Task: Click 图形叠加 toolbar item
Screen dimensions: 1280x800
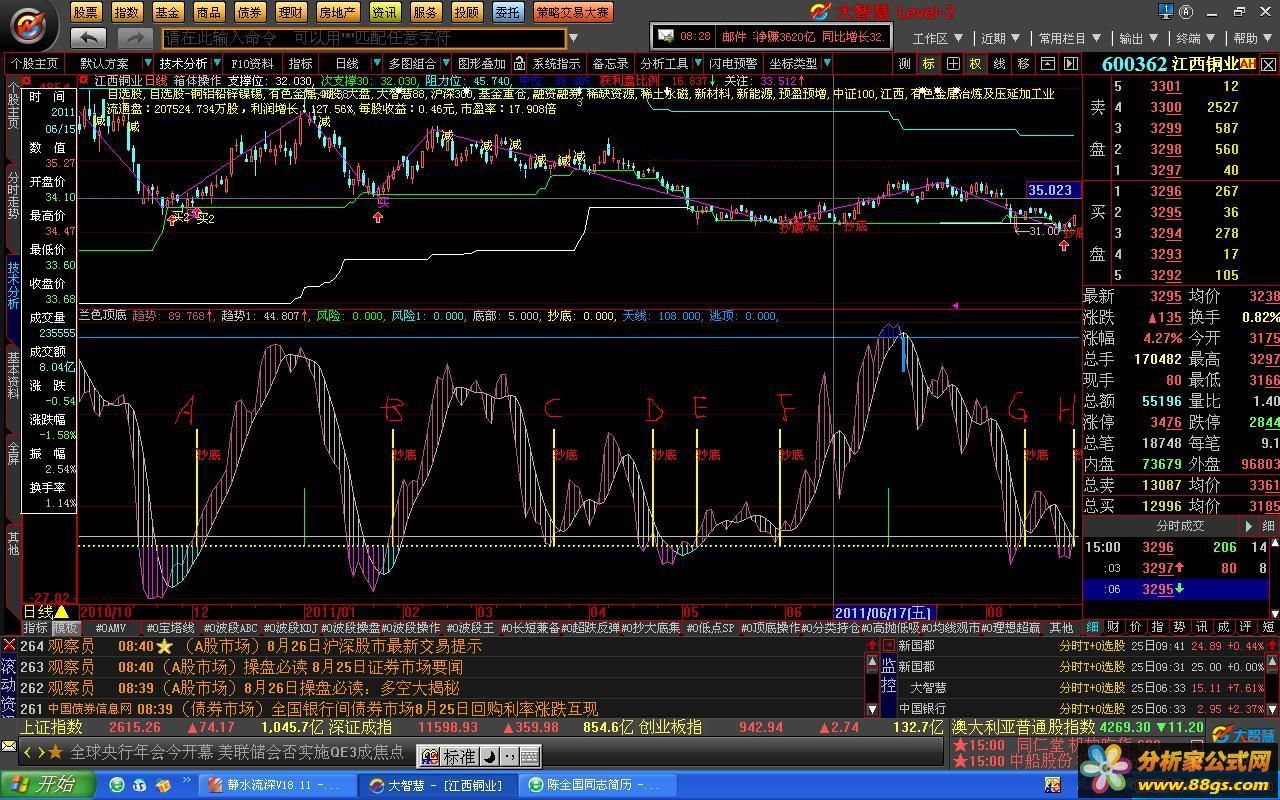Action: pos(482,63)
